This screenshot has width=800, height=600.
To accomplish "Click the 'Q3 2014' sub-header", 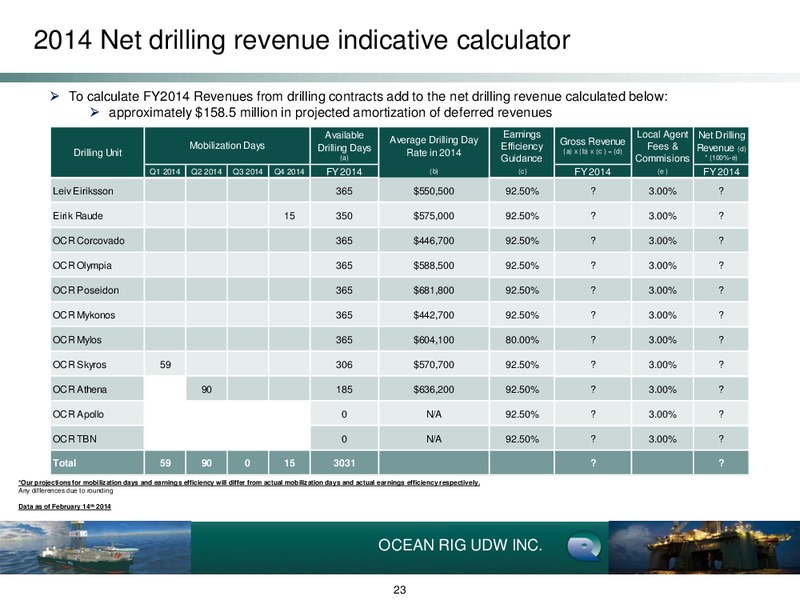I will tap(247, 171).
